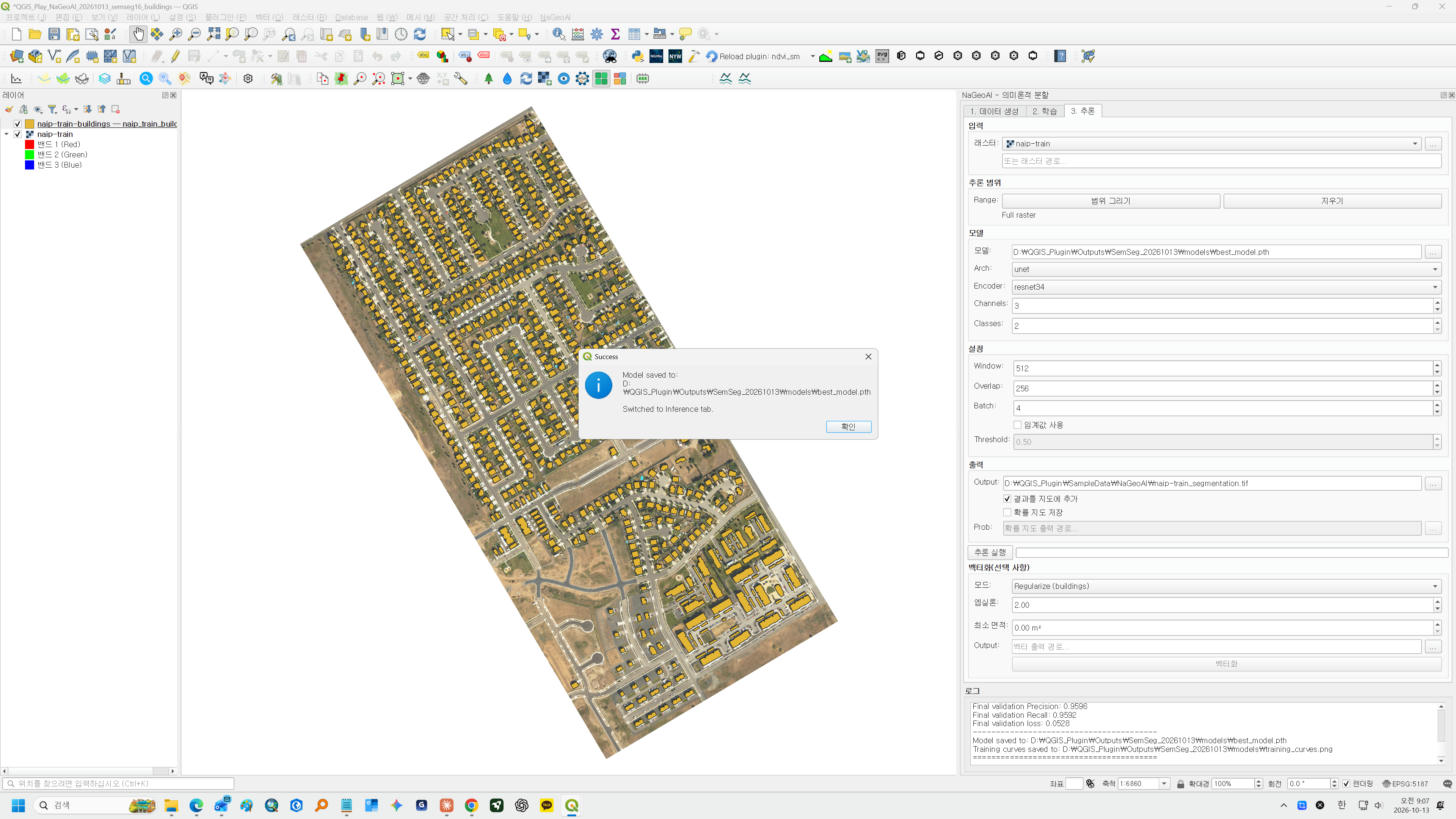Open the Encoder resnet34 dropdown
The height and width of the screenshot is (819, 1456).
click(x=1226, y=287)
